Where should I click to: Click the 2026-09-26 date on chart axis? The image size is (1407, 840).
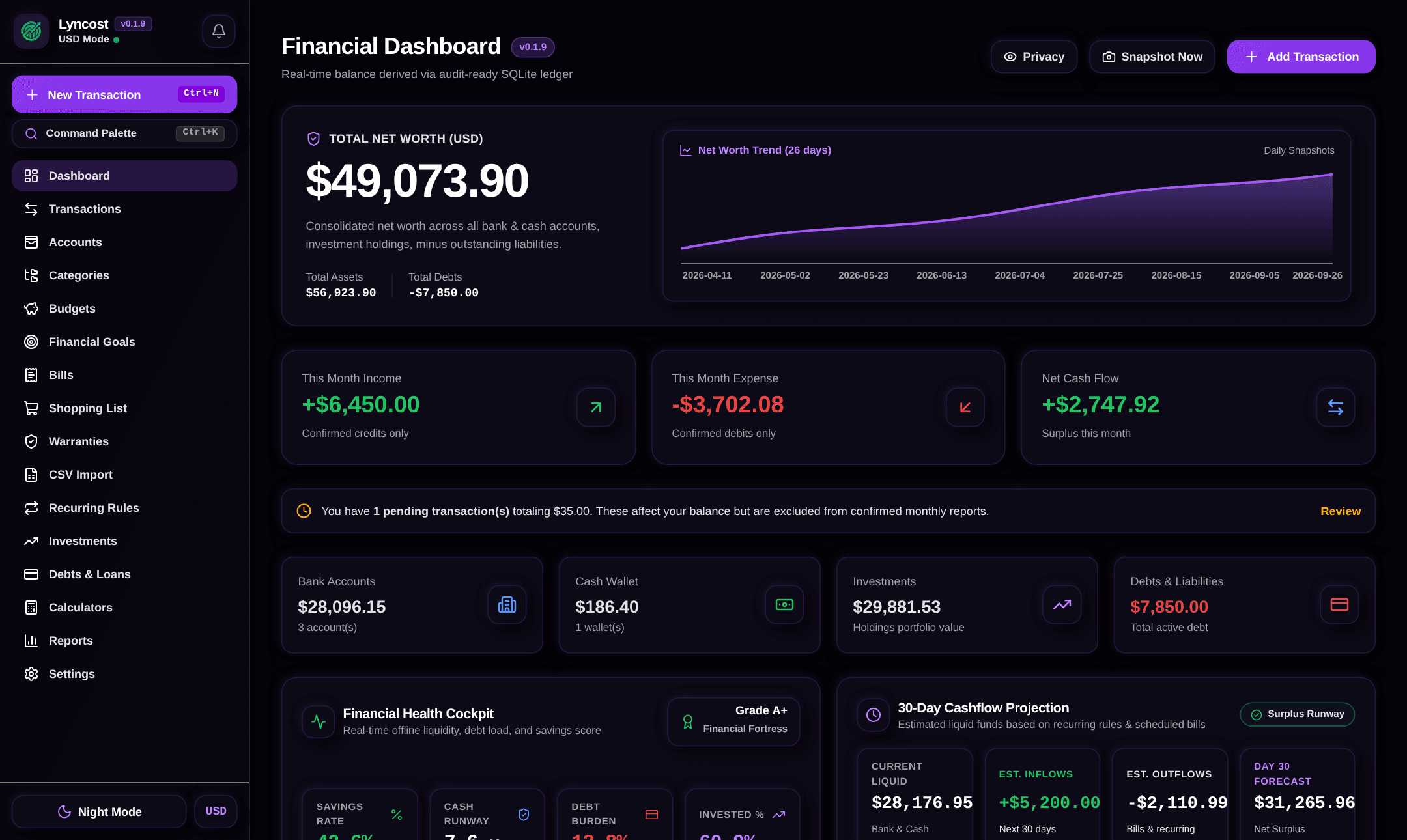pyautogui.click(x=1317, y=275)
